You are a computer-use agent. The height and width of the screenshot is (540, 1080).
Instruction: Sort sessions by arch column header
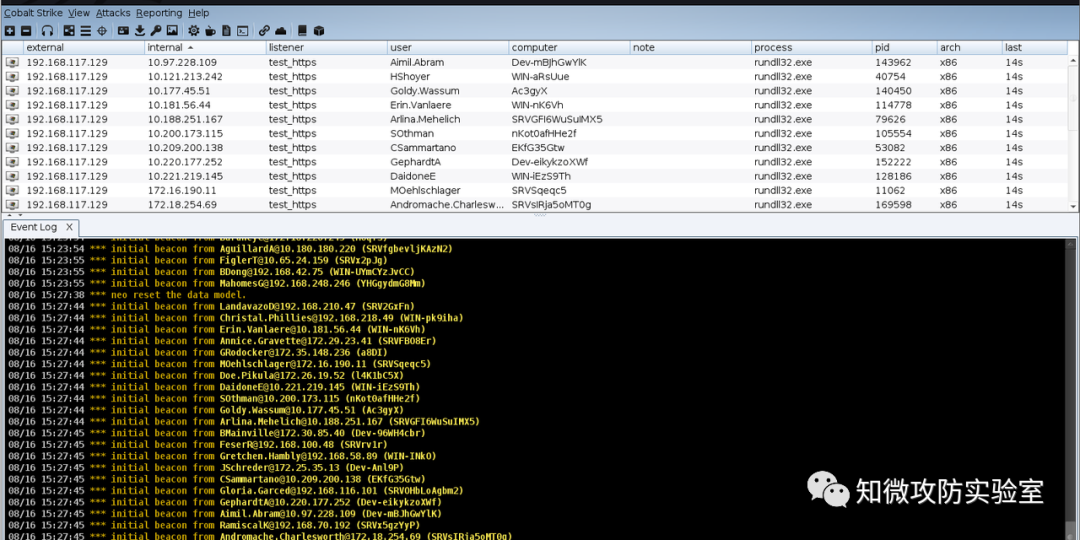(969, 48)
